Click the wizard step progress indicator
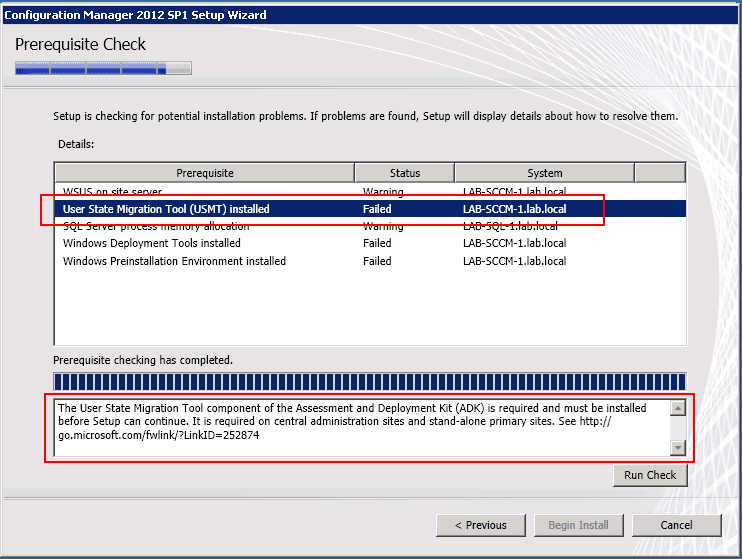 coord(103,68)
